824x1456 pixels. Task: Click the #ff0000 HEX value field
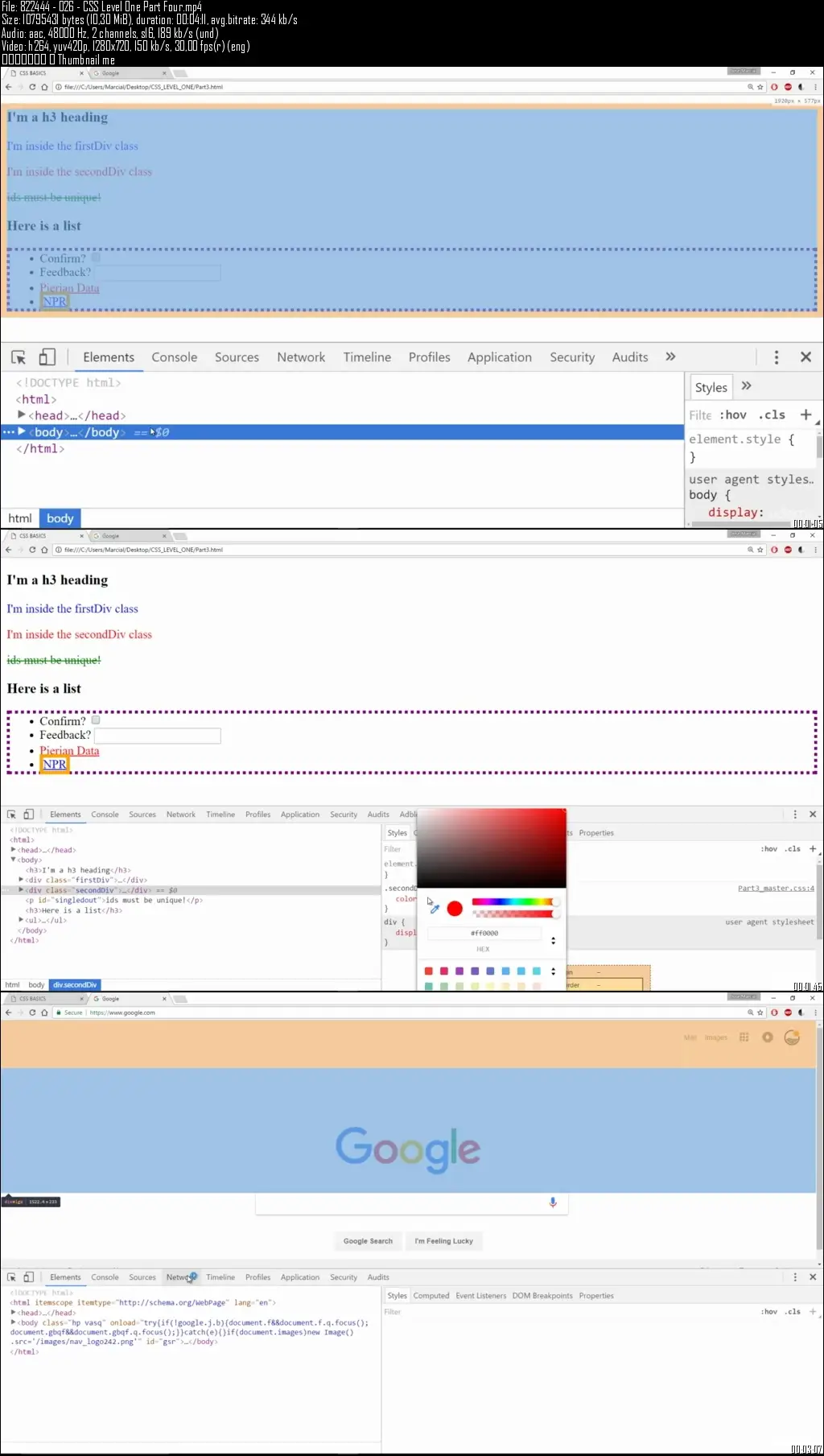pos(484,934)
